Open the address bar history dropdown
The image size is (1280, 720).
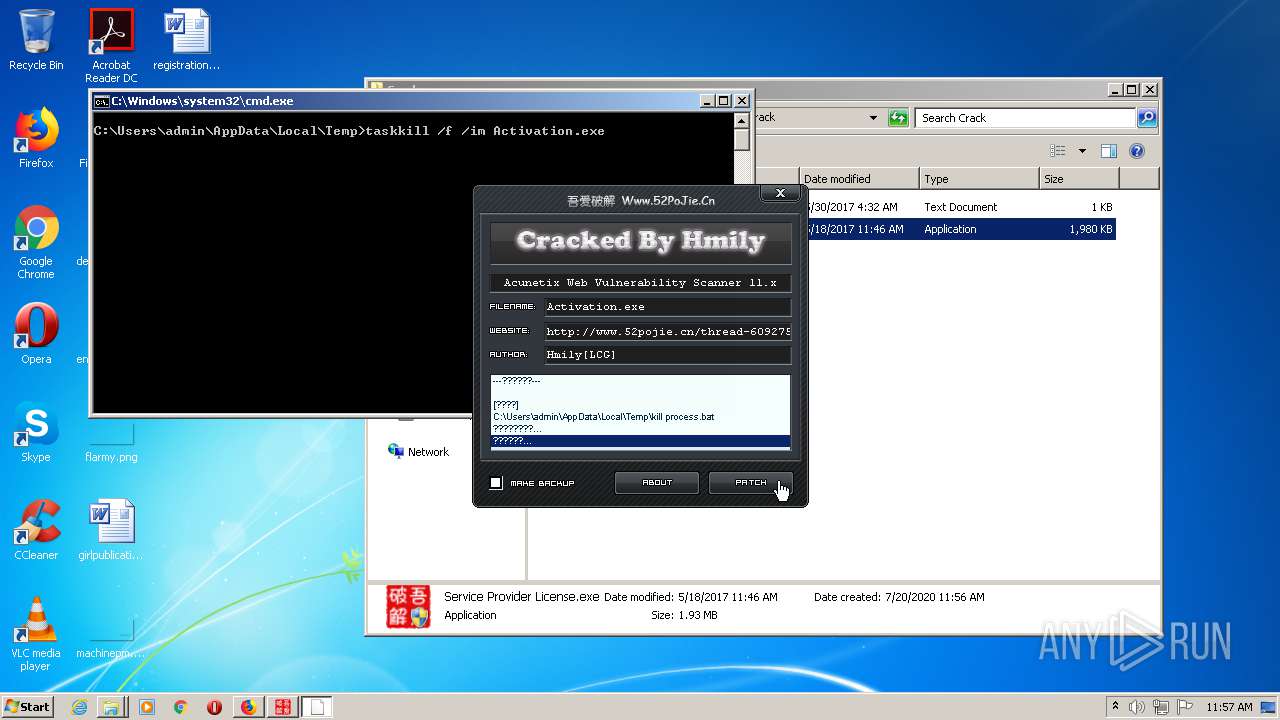[873, 118]
